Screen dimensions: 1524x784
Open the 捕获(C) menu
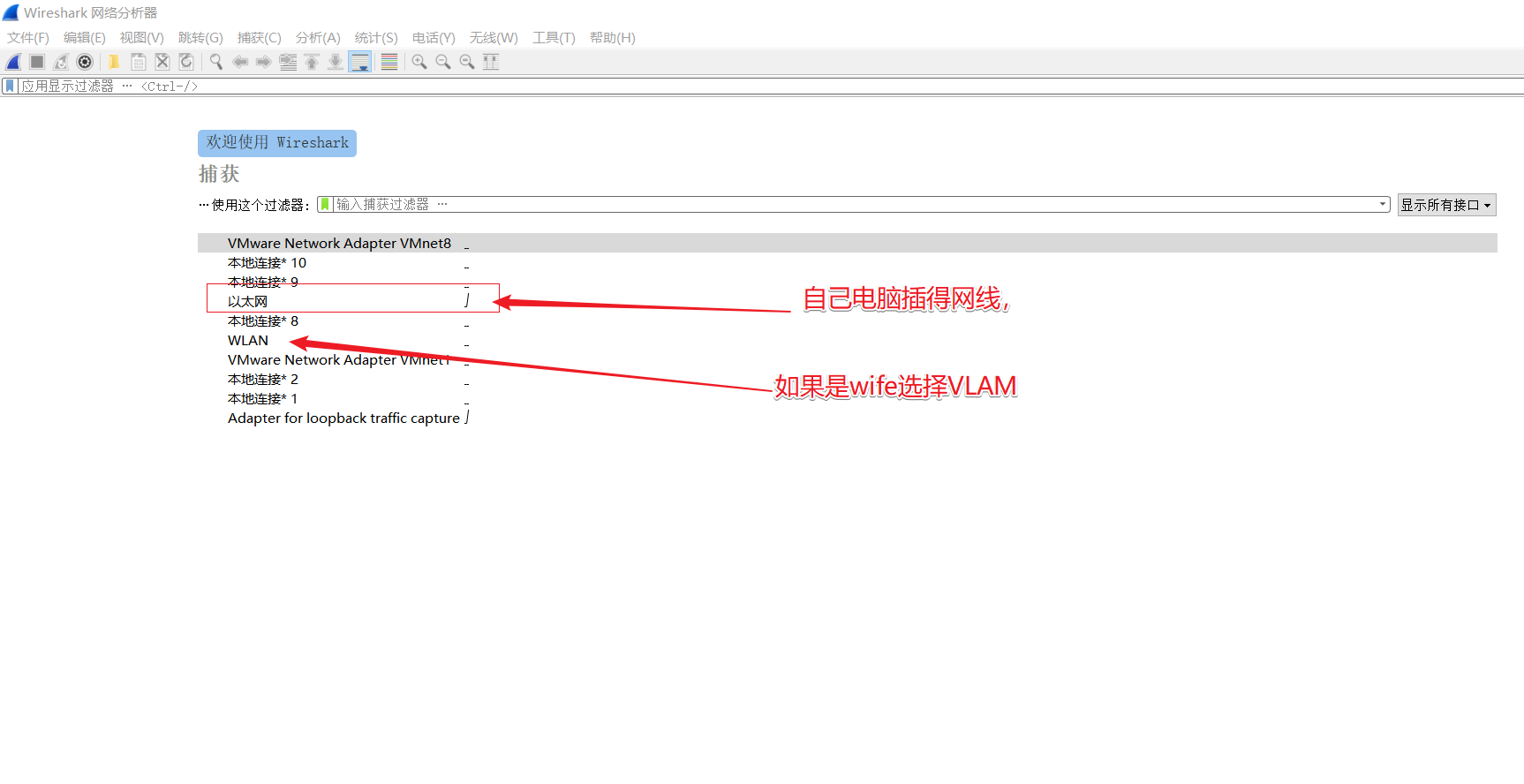(260, 37)
